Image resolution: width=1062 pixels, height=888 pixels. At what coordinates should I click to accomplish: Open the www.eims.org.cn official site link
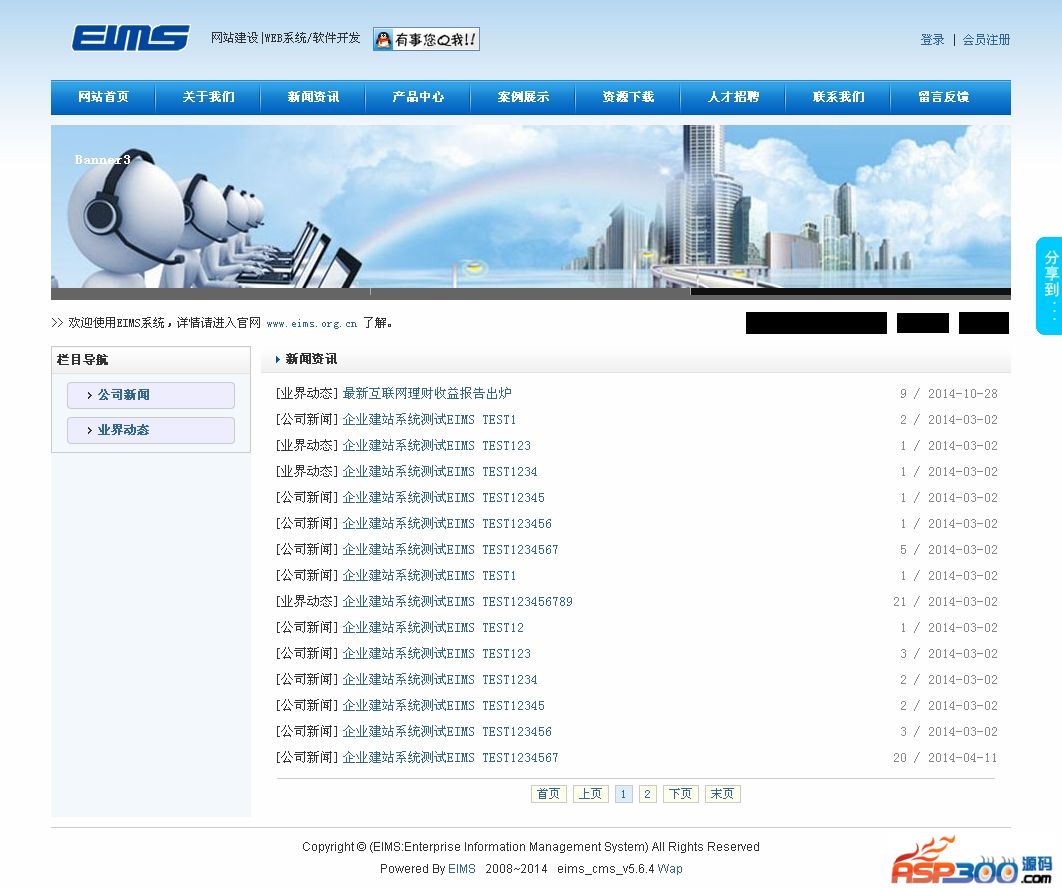coord(312,324)
